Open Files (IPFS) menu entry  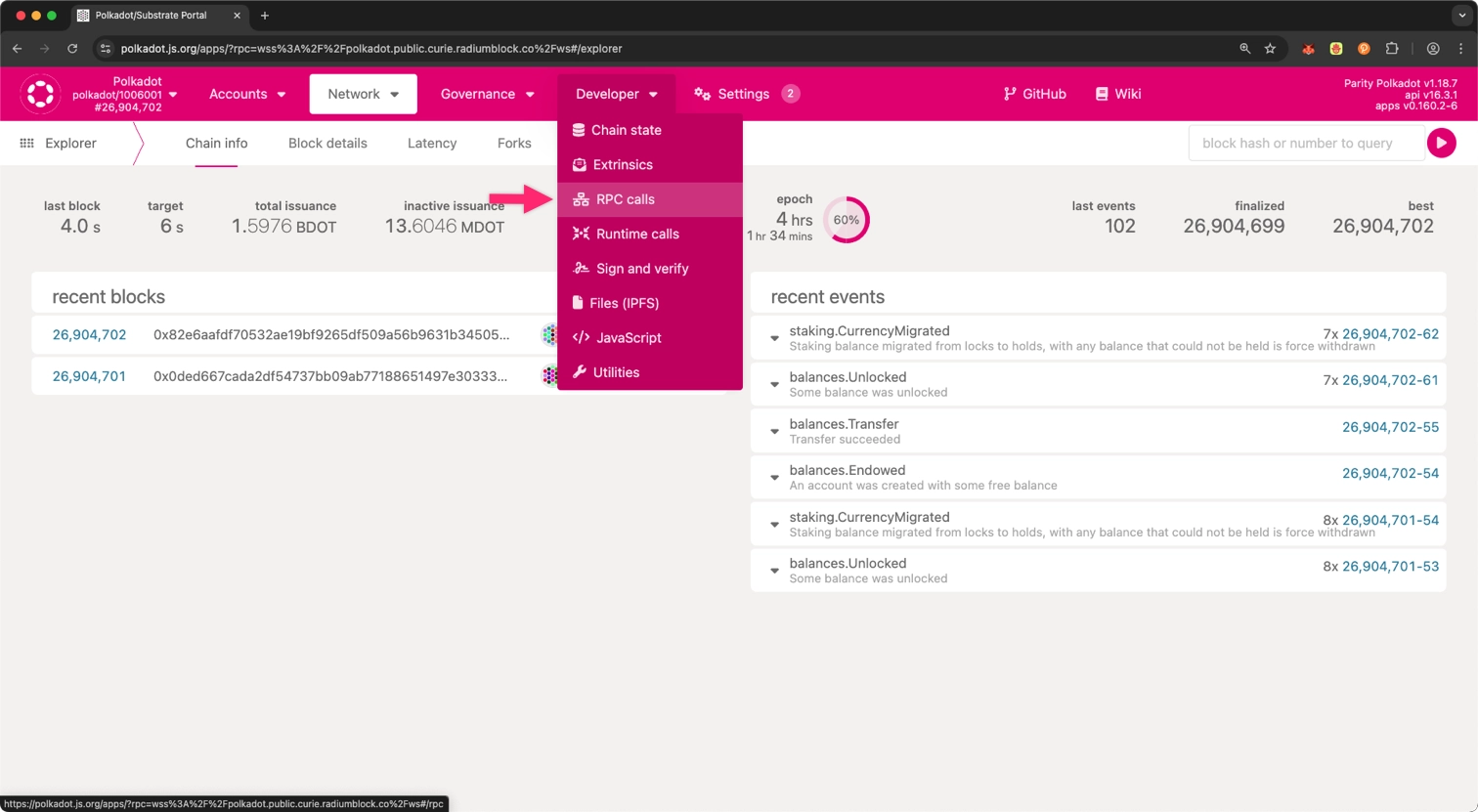coord(650,304)
